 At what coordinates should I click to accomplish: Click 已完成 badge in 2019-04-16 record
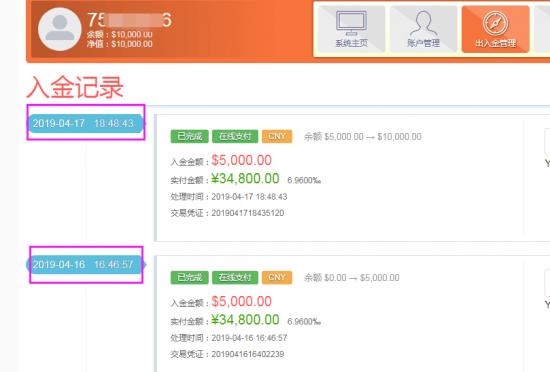[189, 278]
